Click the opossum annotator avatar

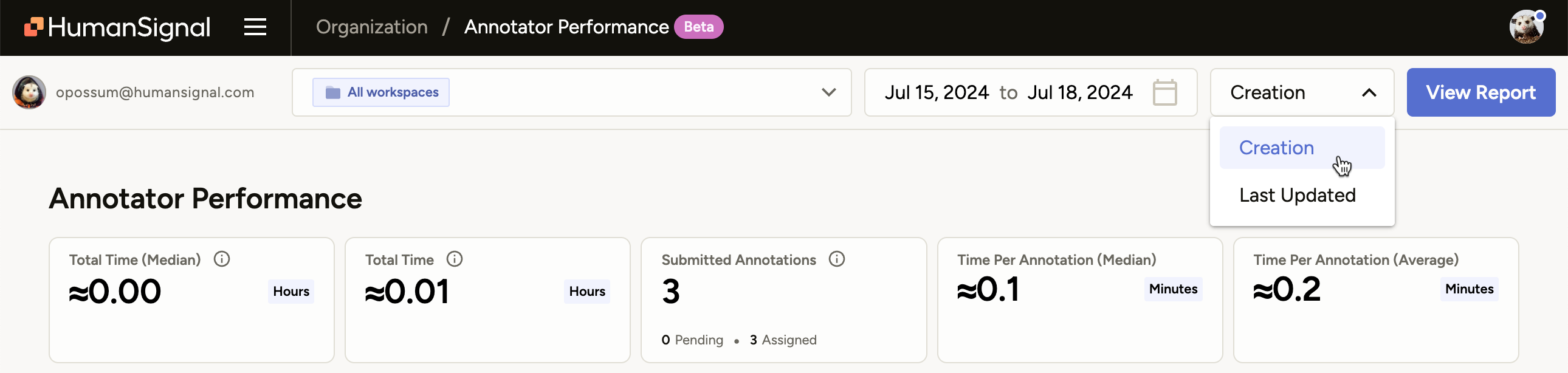tap(29, 92)
